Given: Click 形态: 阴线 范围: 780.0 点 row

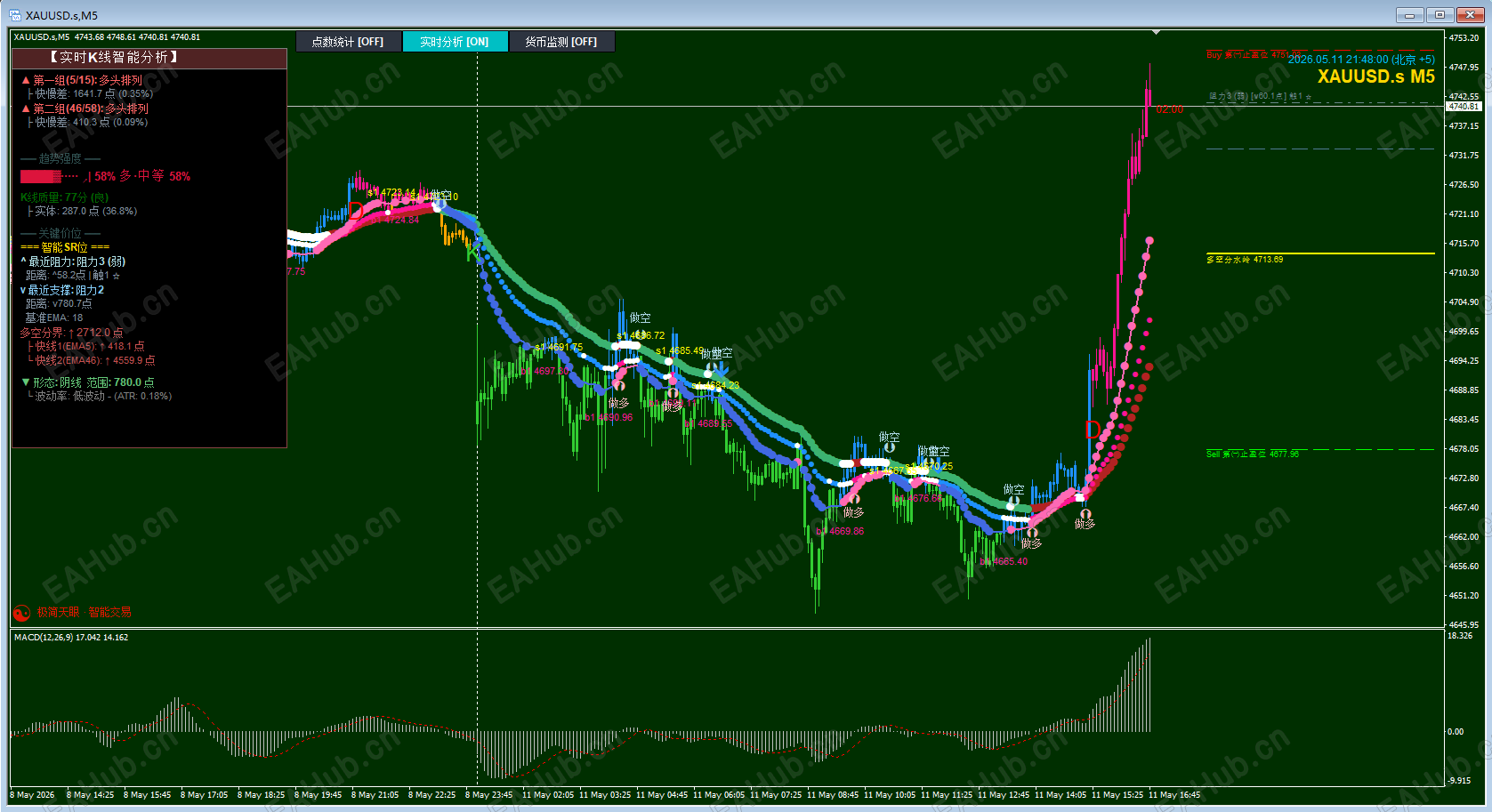Looking at the screenshot, I should pos(87,382).
